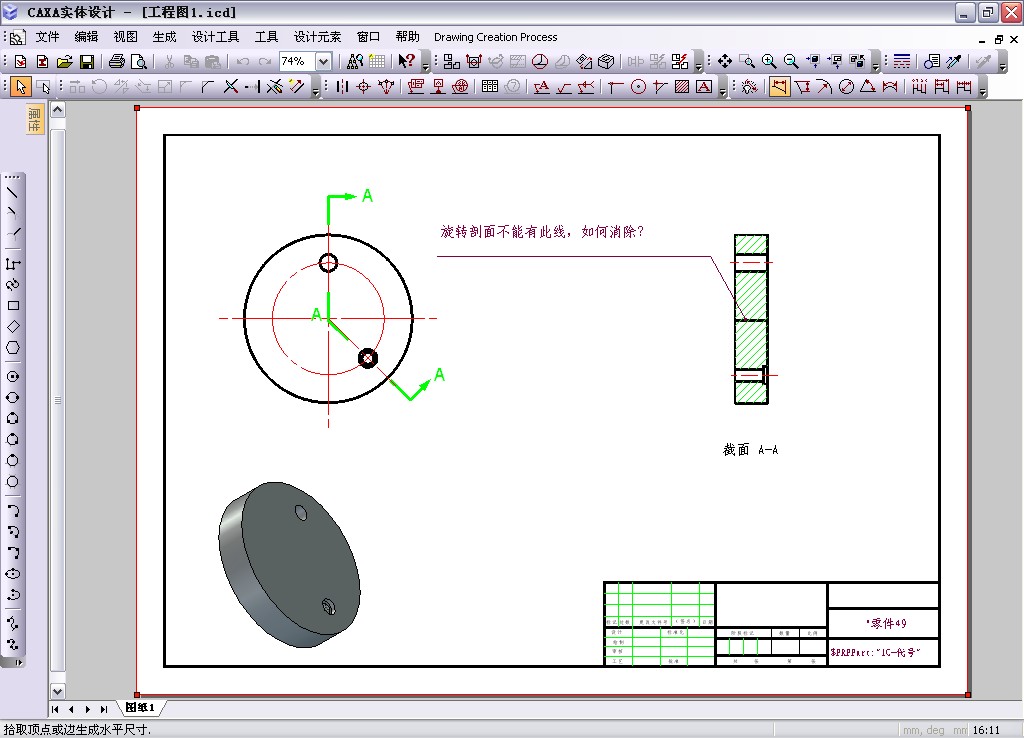Click the 截面 A-A section label

[750, 450]
